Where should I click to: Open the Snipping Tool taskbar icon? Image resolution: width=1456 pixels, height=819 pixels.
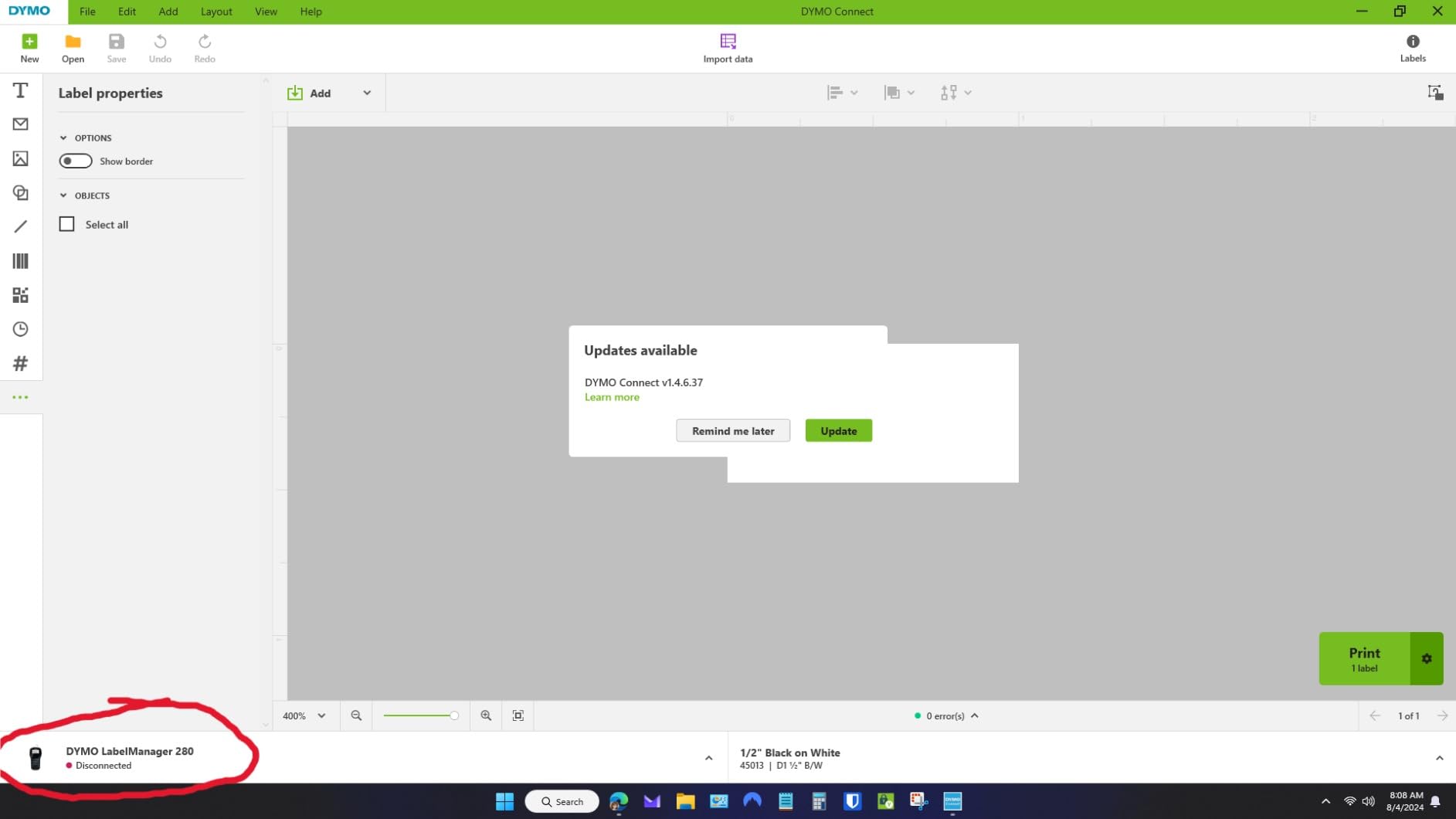click(919, 801)
